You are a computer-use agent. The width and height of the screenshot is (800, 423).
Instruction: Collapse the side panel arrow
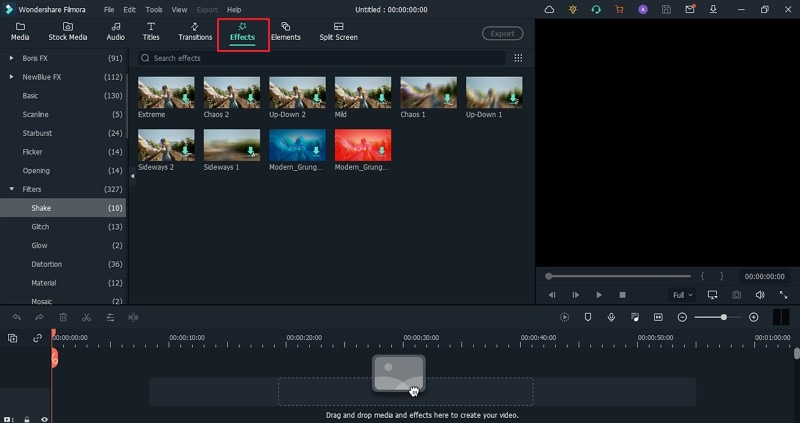pyautogui.click(x=132, y=176)
